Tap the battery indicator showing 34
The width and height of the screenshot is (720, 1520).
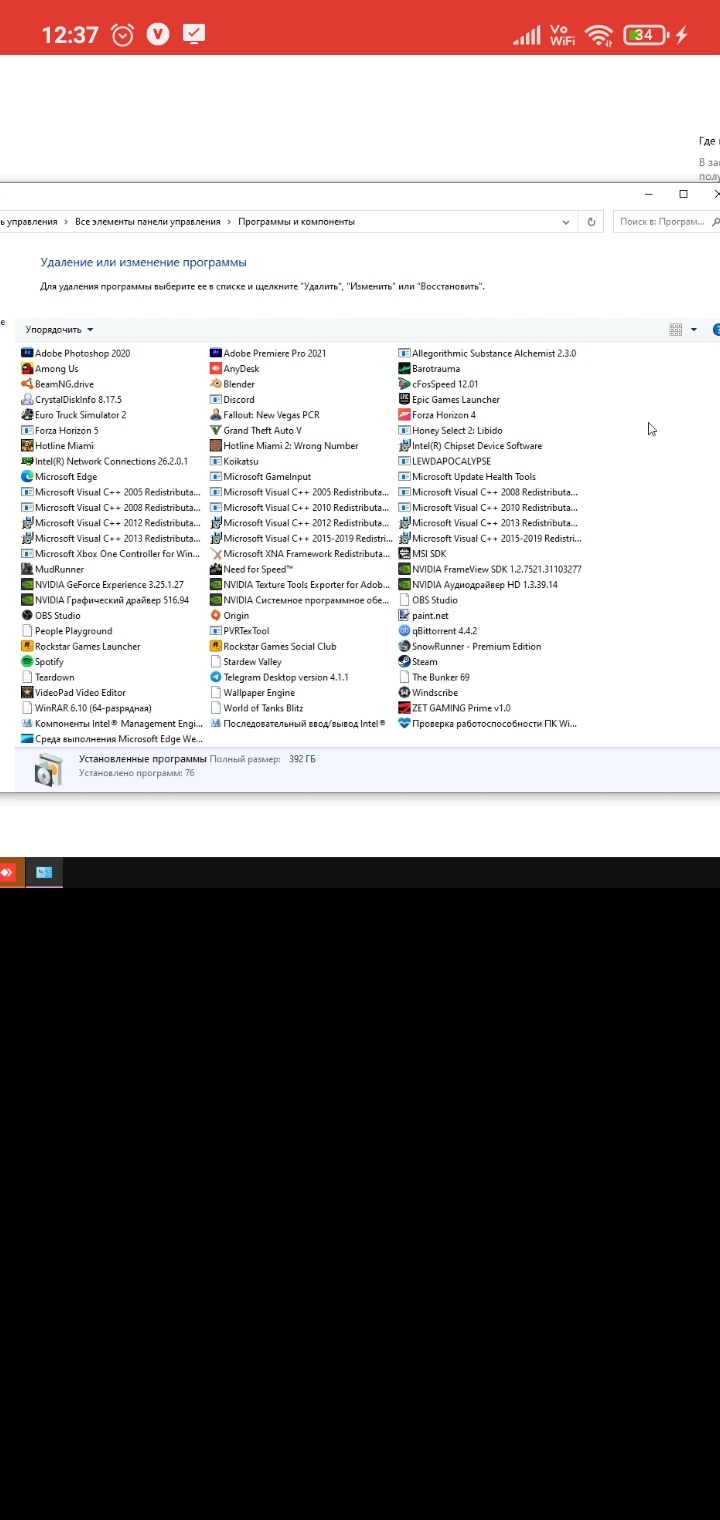pos(646,35)
